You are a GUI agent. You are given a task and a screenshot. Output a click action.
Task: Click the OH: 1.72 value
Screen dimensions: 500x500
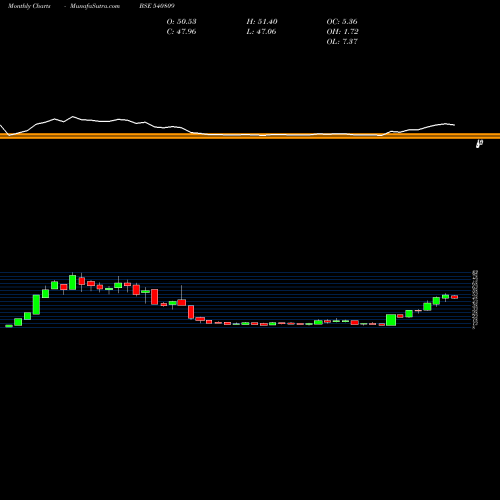[x=342, y=31]
